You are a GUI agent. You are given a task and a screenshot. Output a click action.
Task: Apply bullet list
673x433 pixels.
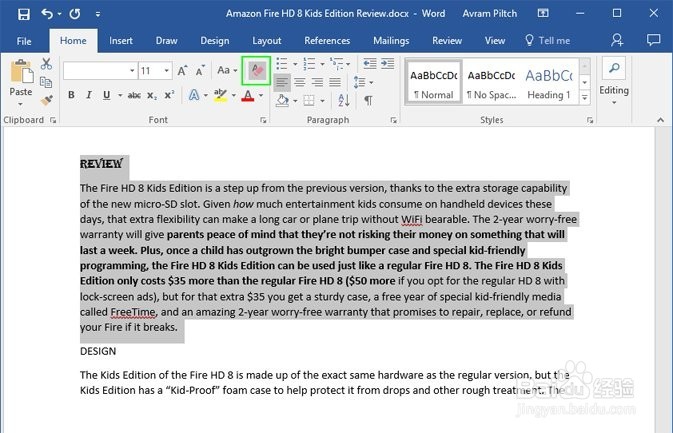(x=282, y=64)
